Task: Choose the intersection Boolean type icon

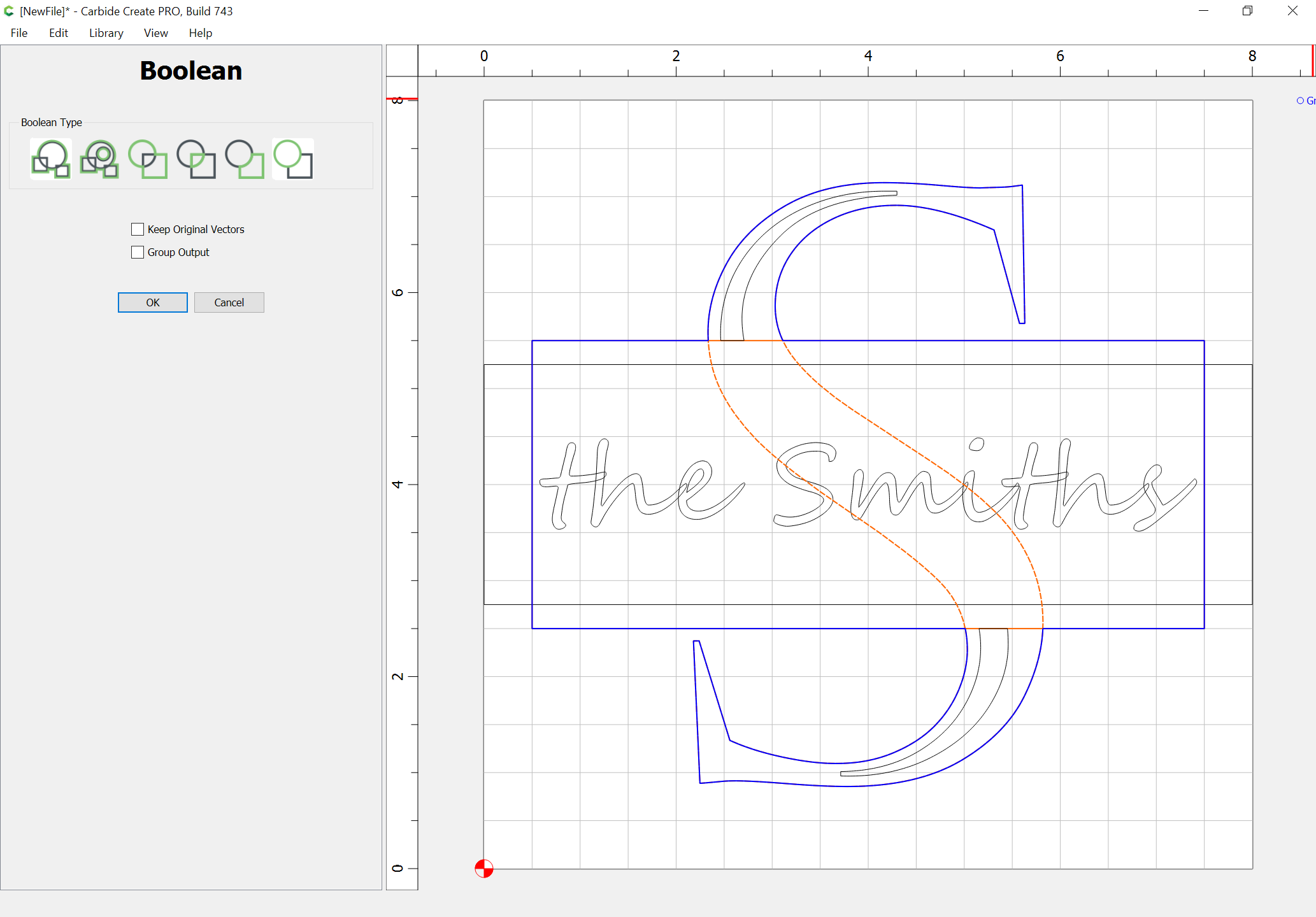Action: pyautogui.click(x=196, y=159)
